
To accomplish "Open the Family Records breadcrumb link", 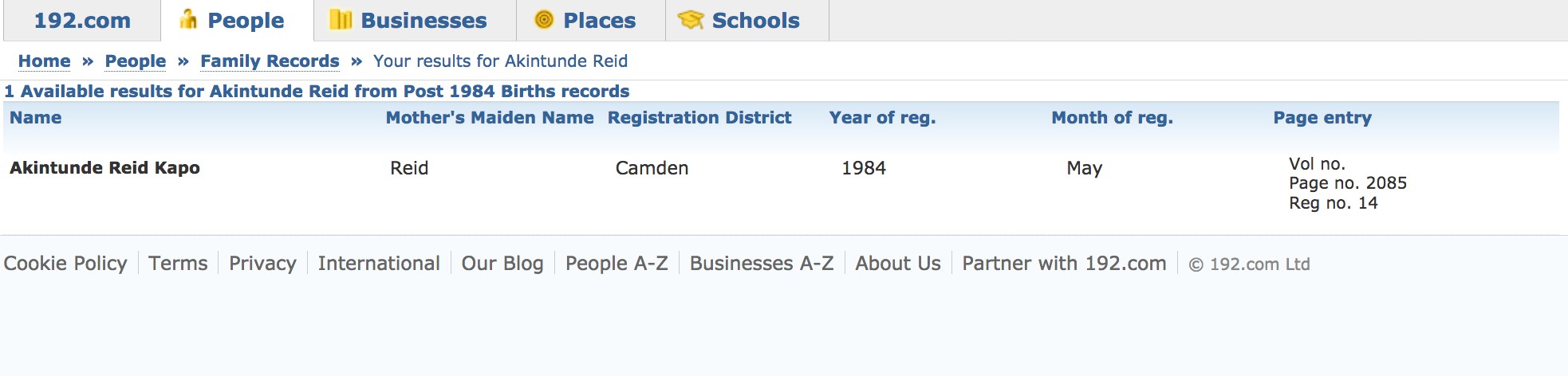I will (x=270, y=61).
